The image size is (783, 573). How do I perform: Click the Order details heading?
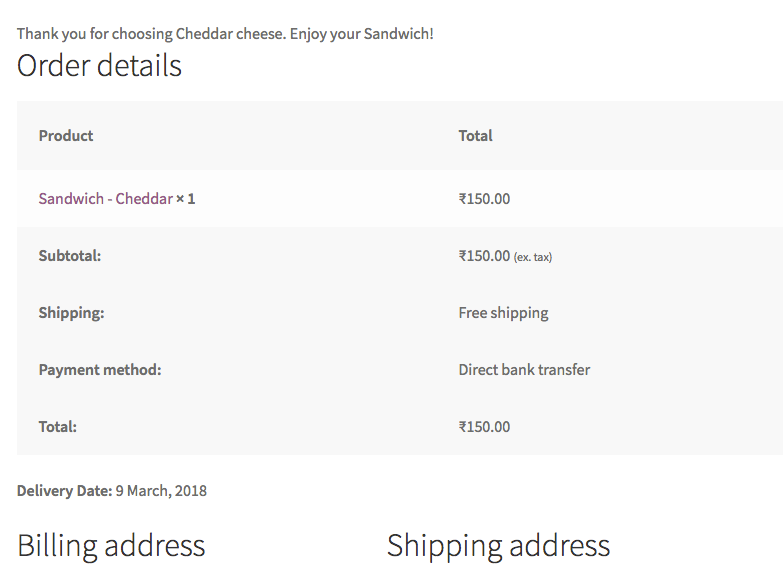99,65
